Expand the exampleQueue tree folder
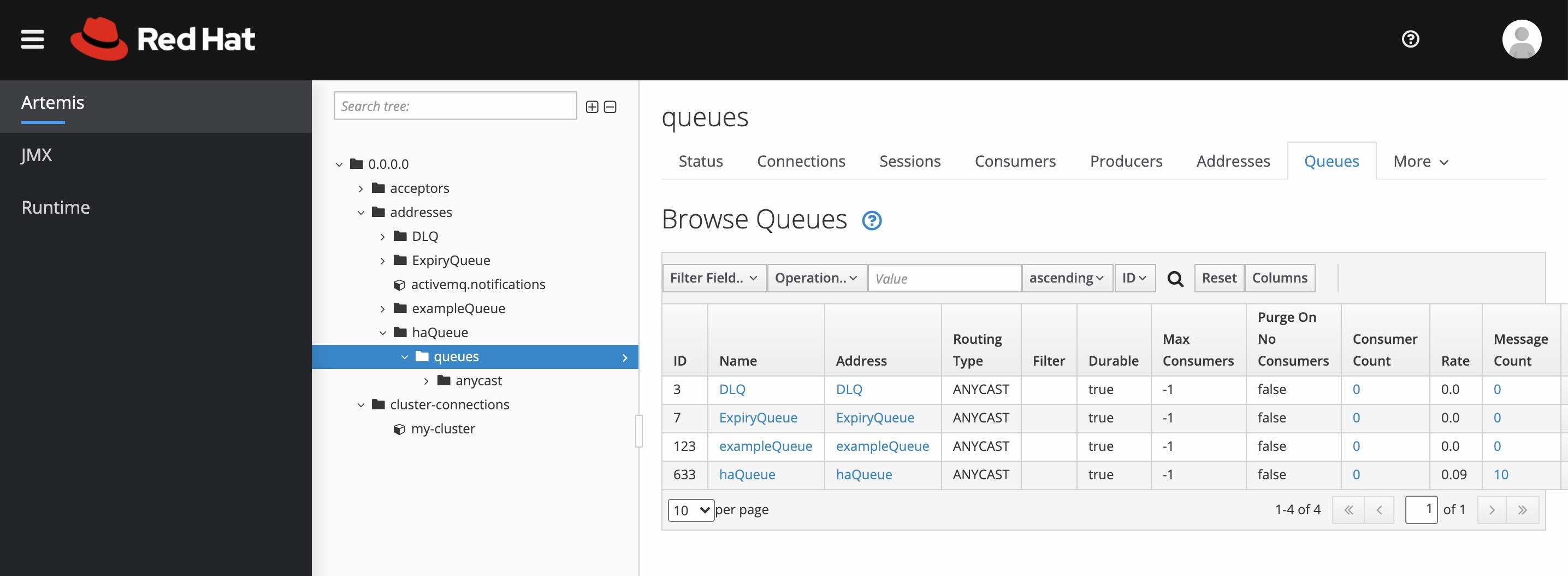This screenshot has width=1568, height=576. [x=382, y=309]
